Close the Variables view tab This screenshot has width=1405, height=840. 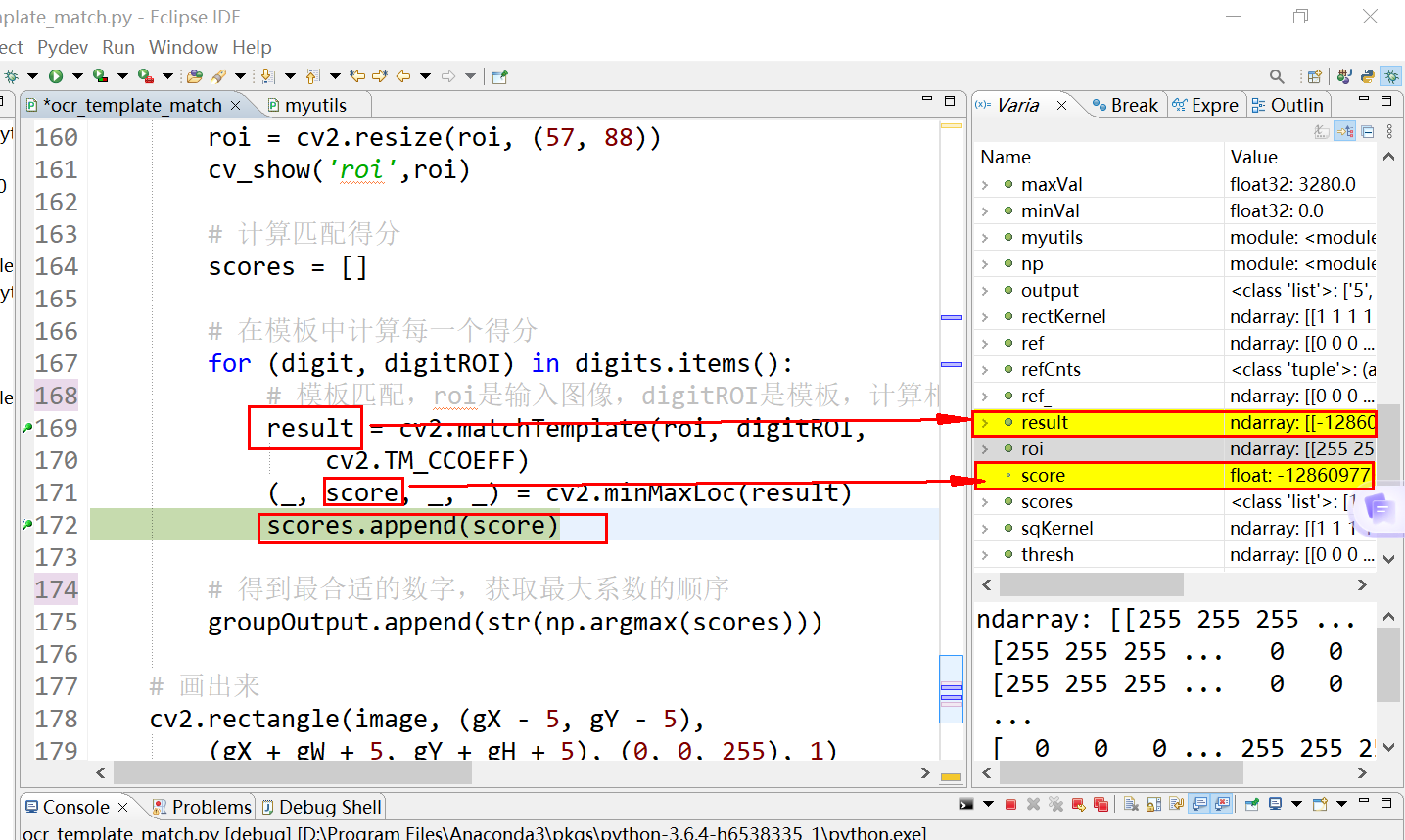(1061, 105)
